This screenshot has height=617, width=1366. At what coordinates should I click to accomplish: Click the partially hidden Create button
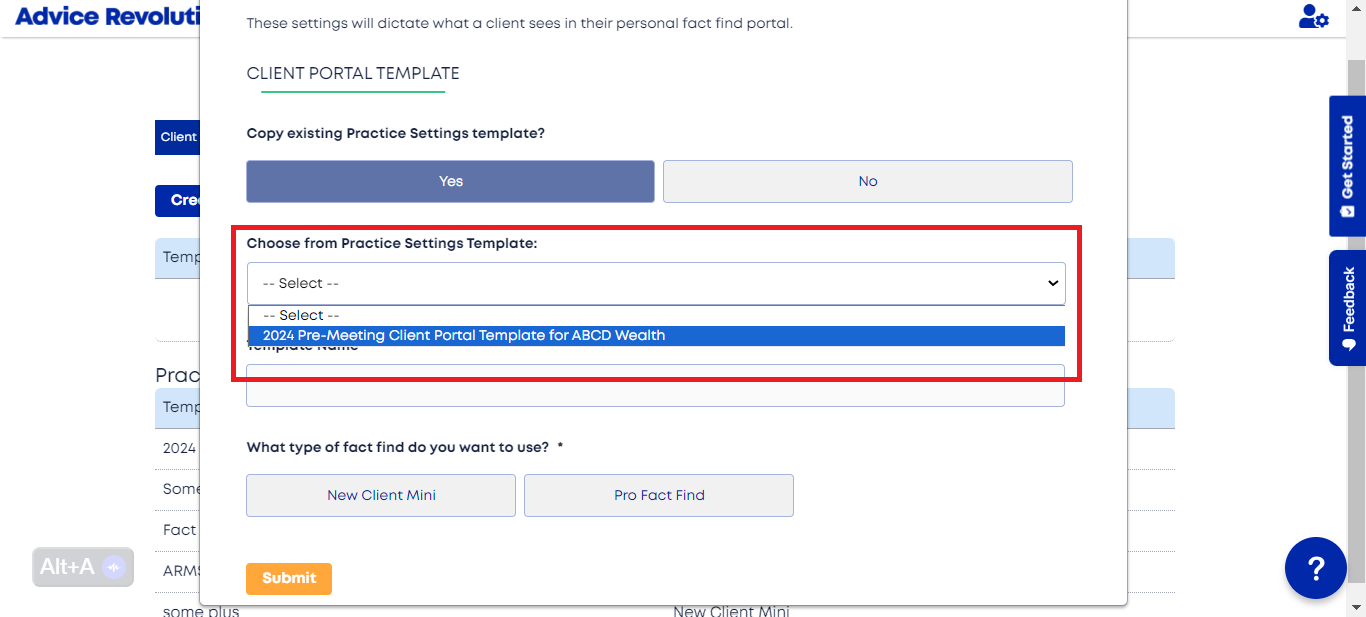(x=178, y=200)
